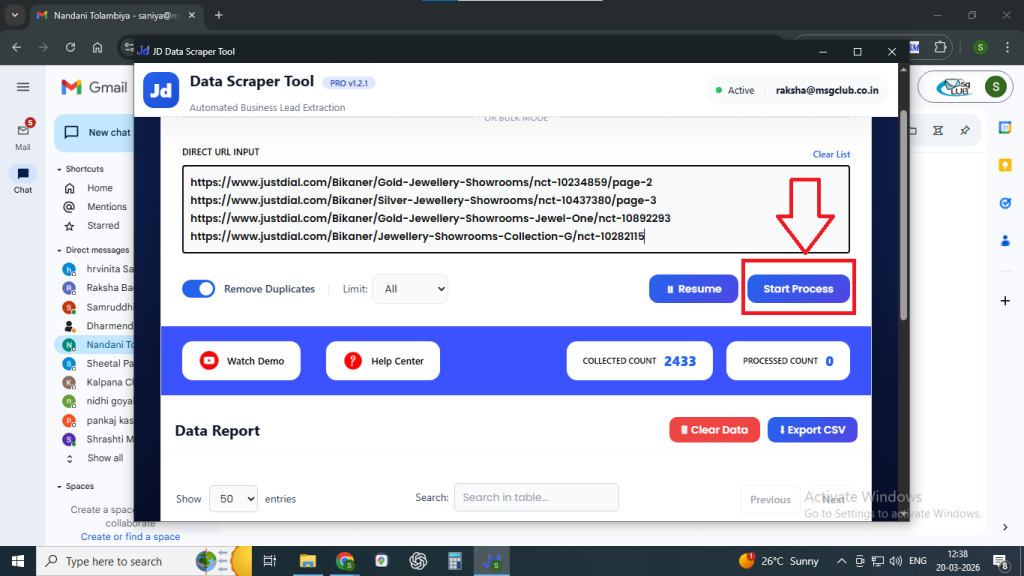This screenshot has height=576, width=1024.
Task: Click the Help Center question mark icon
Action: click(352, 361)
